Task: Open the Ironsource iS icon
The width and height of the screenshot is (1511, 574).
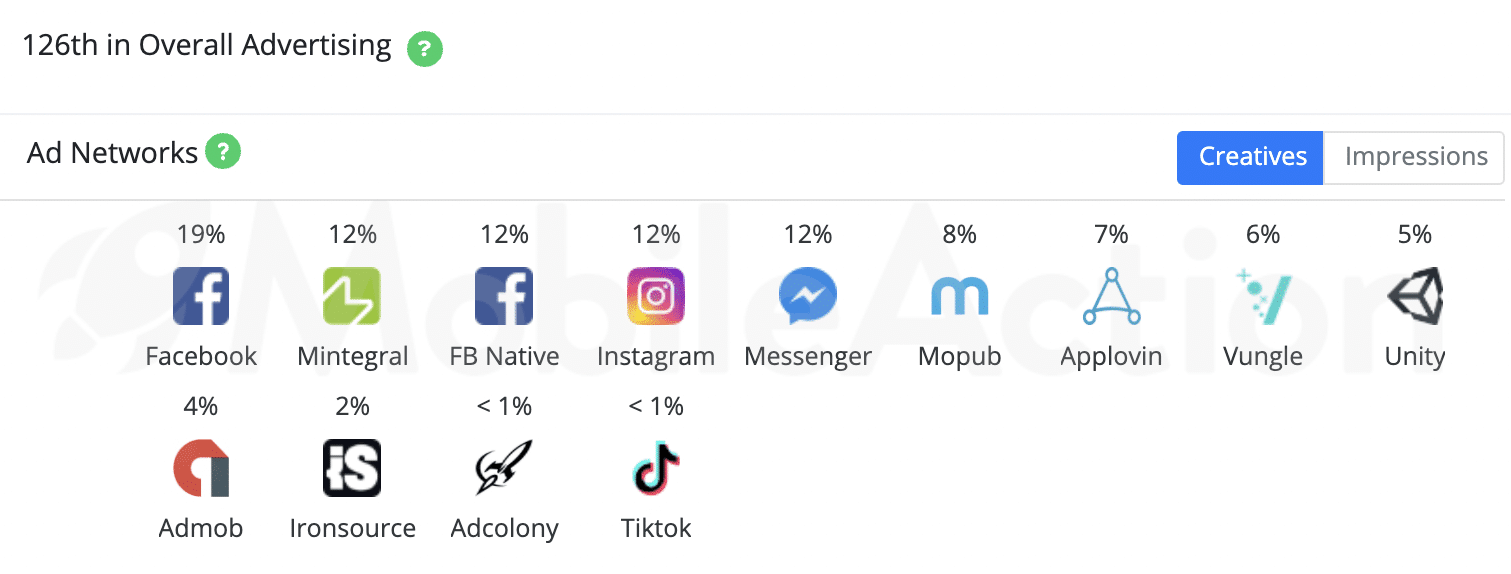Action: click(352, 468)
